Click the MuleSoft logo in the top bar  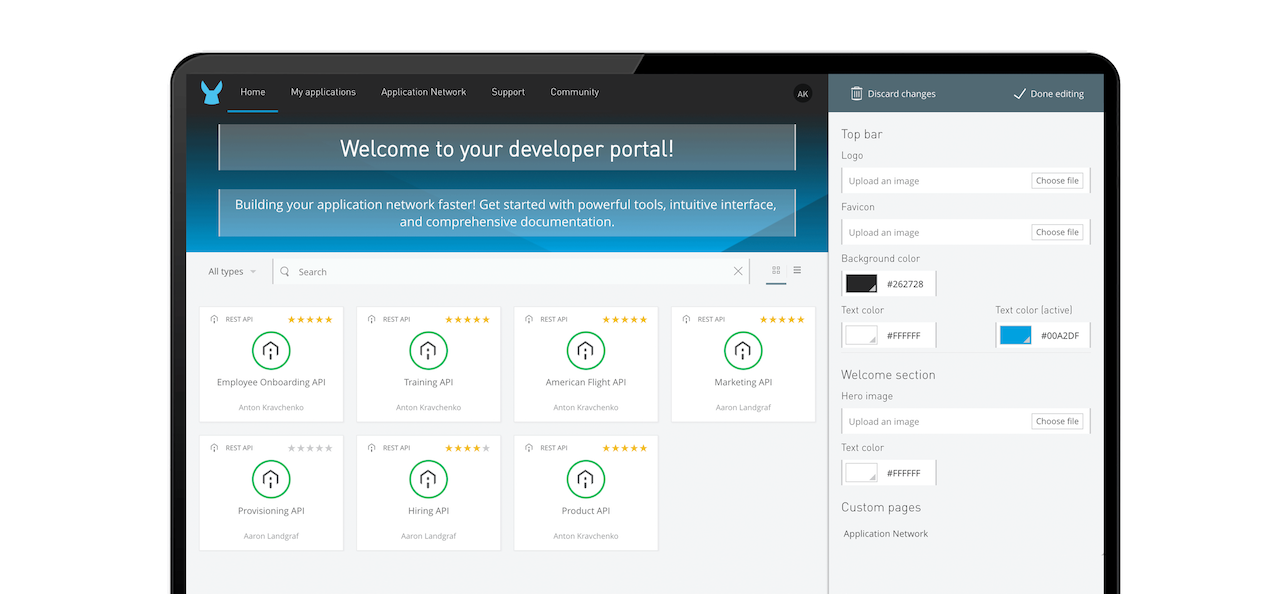point(211,92)
